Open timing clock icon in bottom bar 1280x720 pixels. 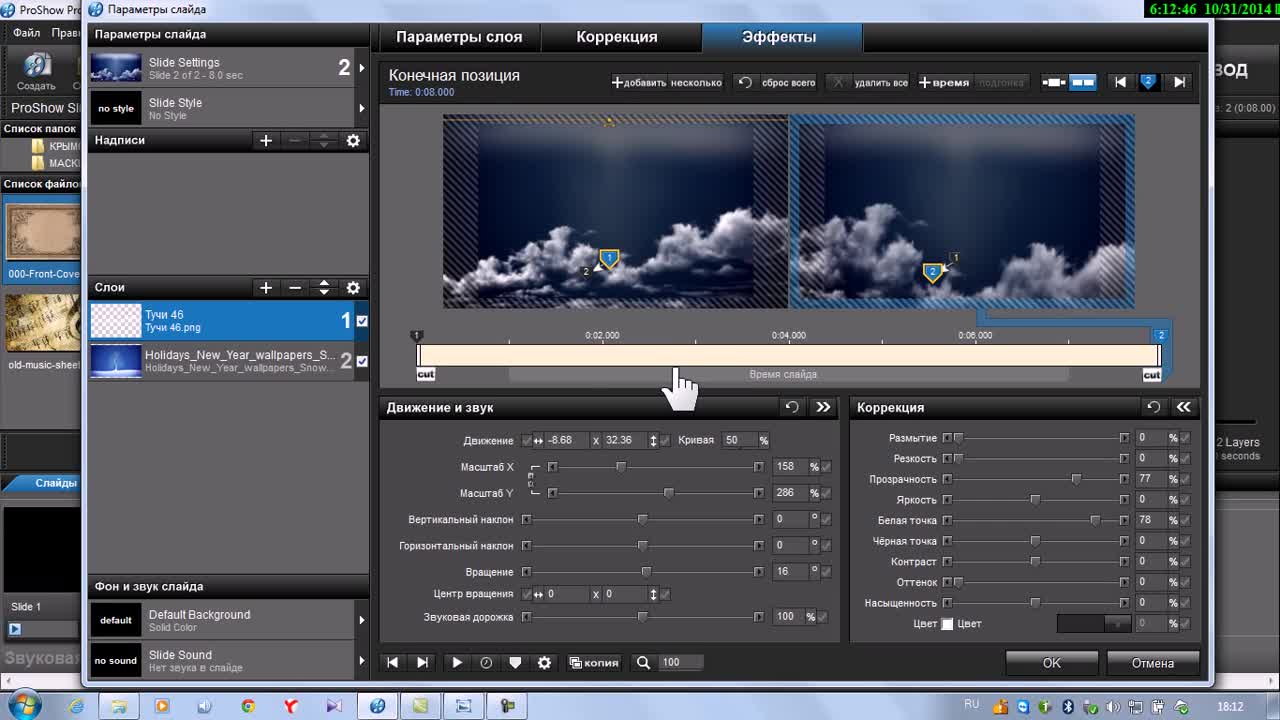coord(486,662)
